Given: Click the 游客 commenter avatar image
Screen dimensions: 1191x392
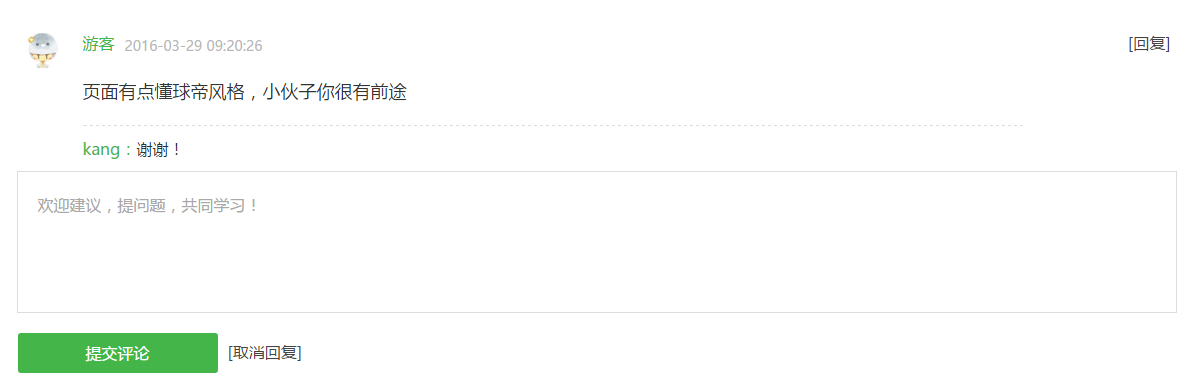Looking at the screenshot, I should click(x=43, y=50).
